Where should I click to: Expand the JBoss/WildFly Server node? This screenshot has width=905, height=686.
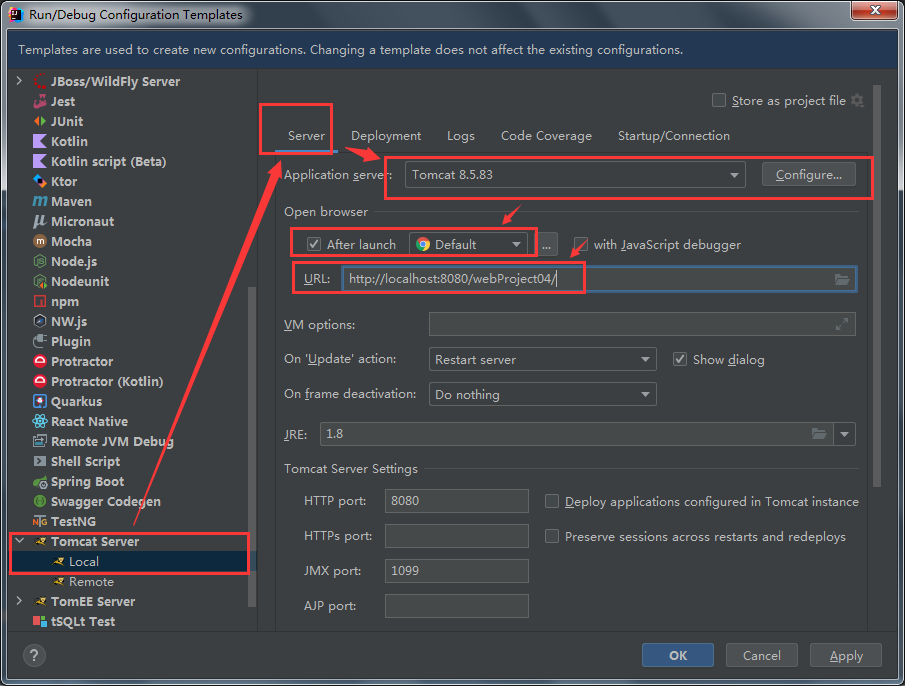[x=19, y=81]
